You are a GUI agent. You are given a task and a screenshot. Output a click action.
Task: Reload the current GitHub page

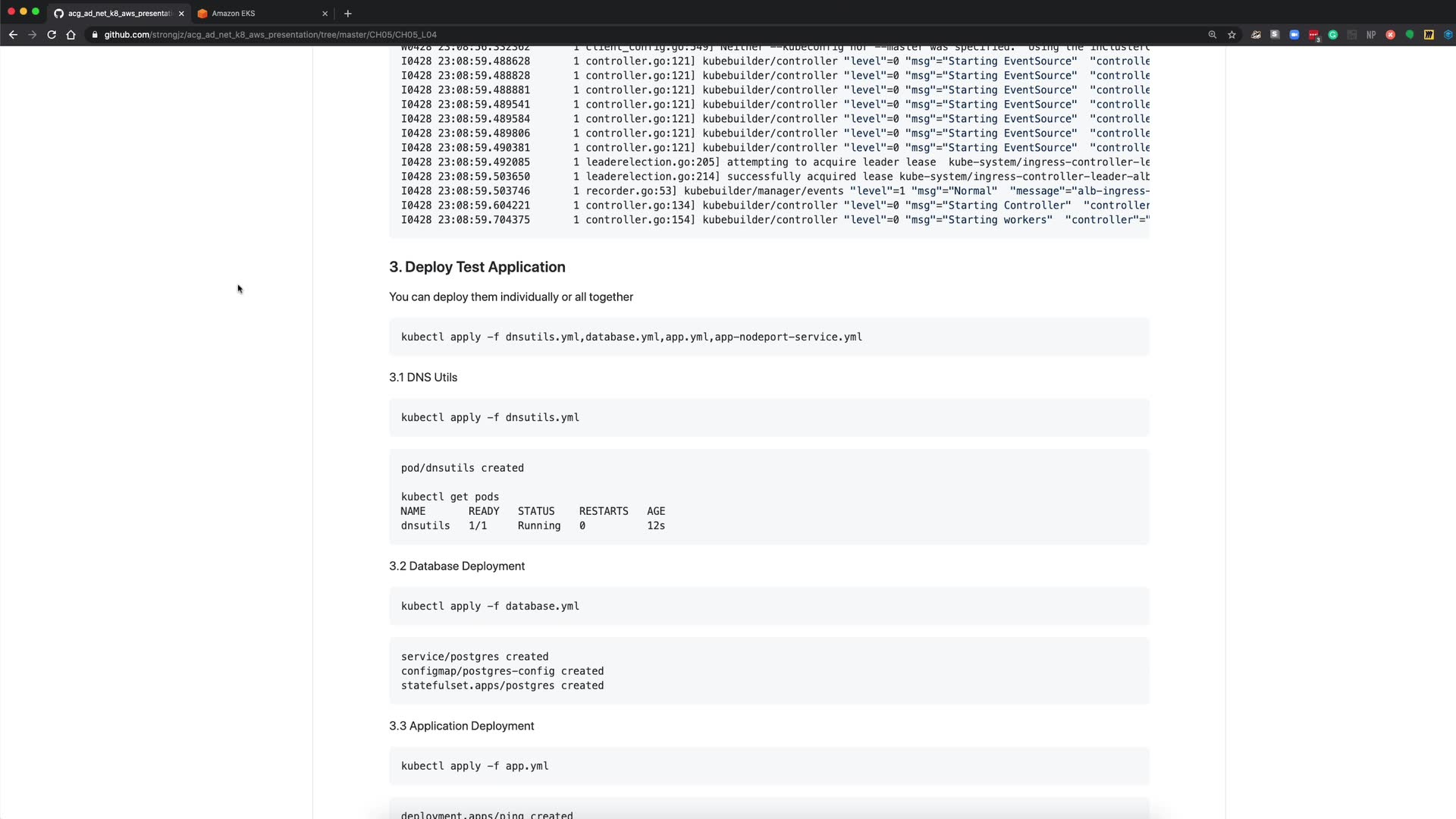point(52,35)
